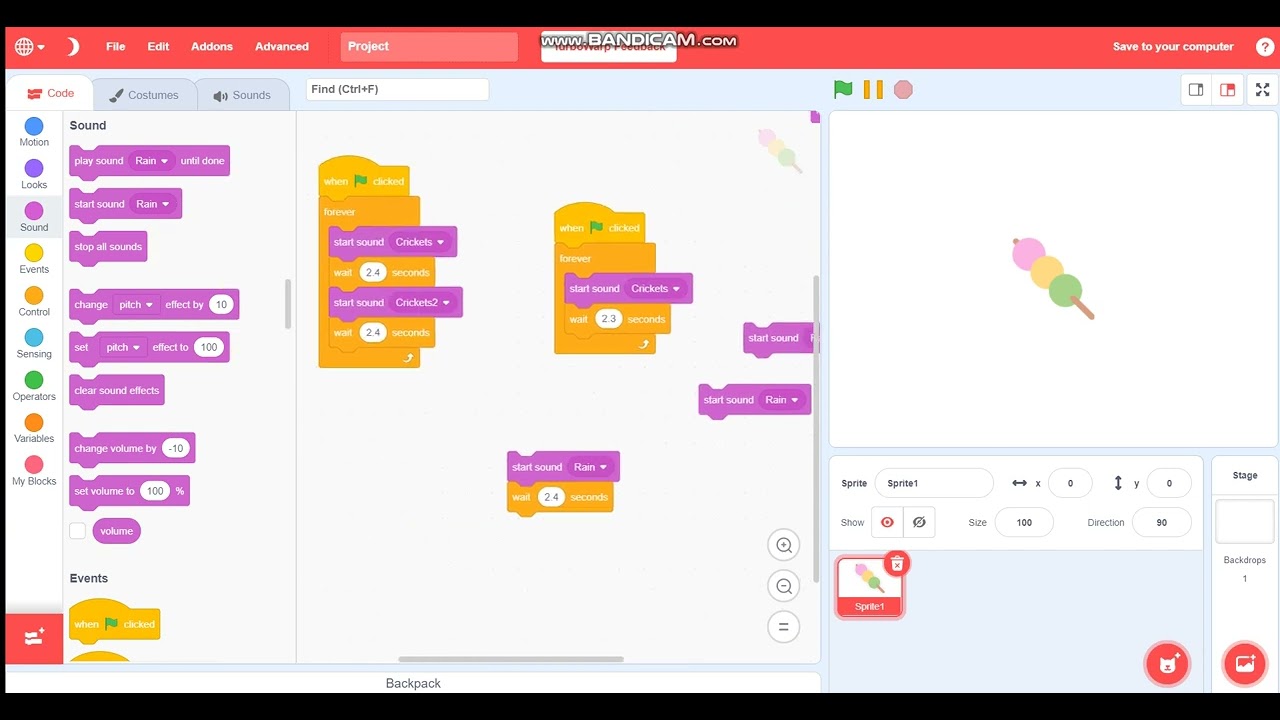Switch to the Sounds tab
This screenshot has height=720, width=1280.
pos(242,95)
